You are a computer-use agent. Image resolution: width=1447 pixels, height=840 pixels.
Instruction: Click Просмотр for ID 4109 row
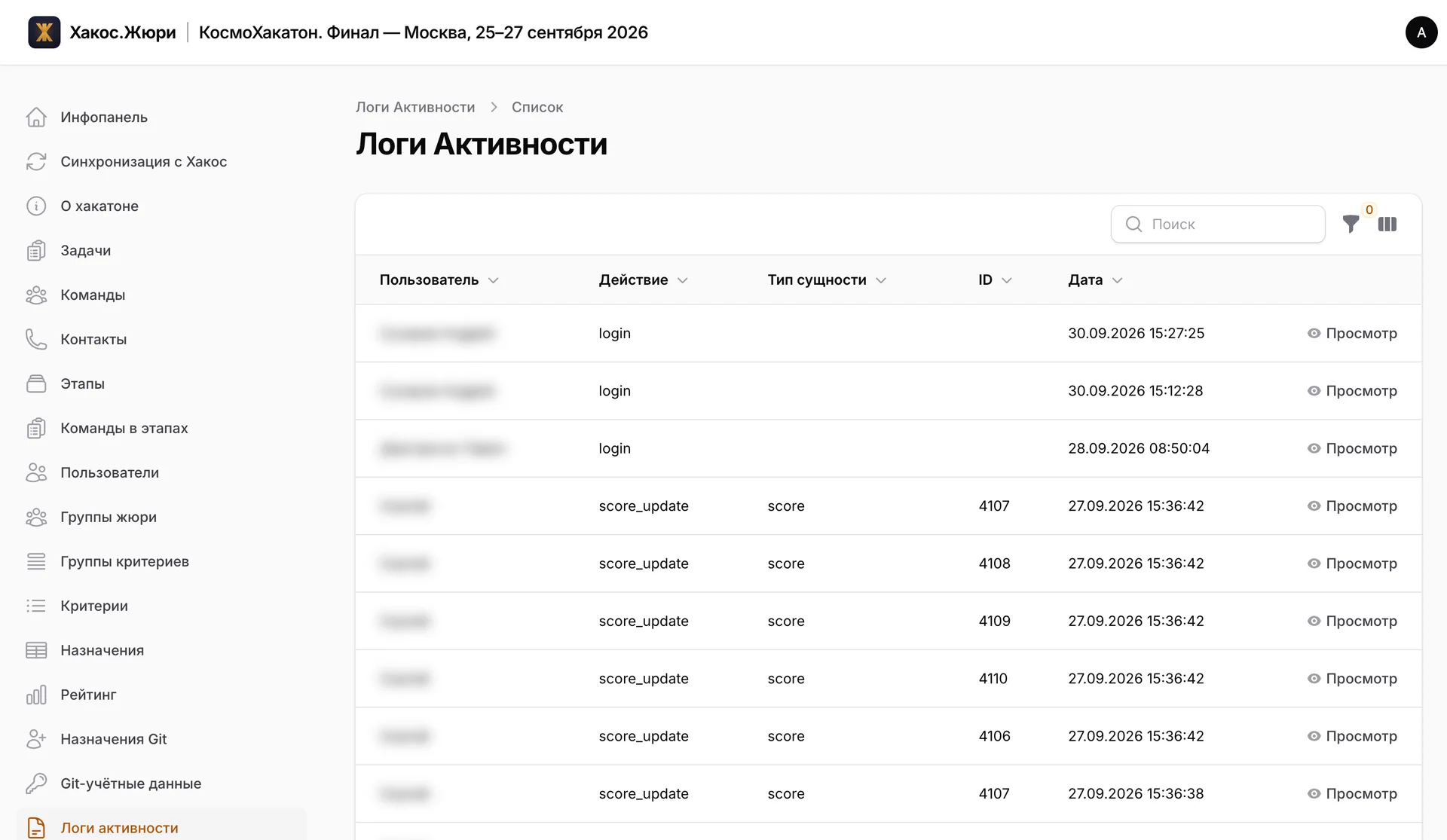tap(1352, 621)
